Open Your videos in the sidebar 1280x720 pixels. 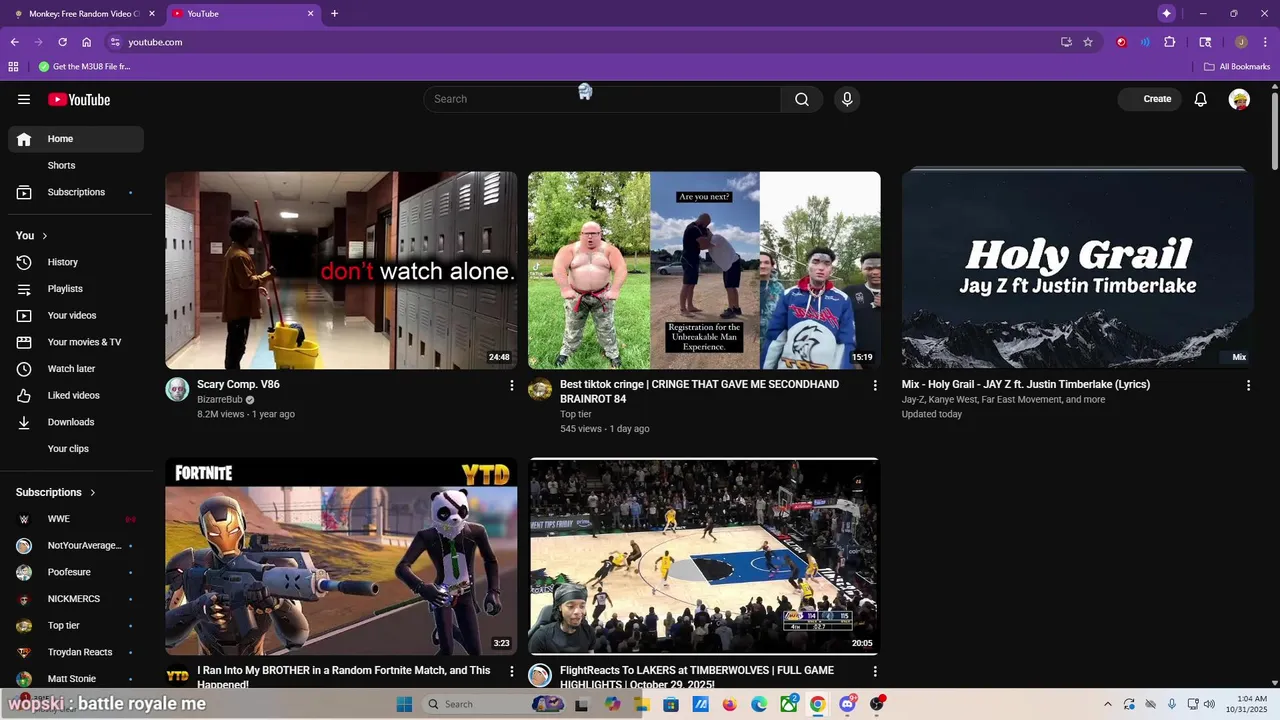[76, 315]
